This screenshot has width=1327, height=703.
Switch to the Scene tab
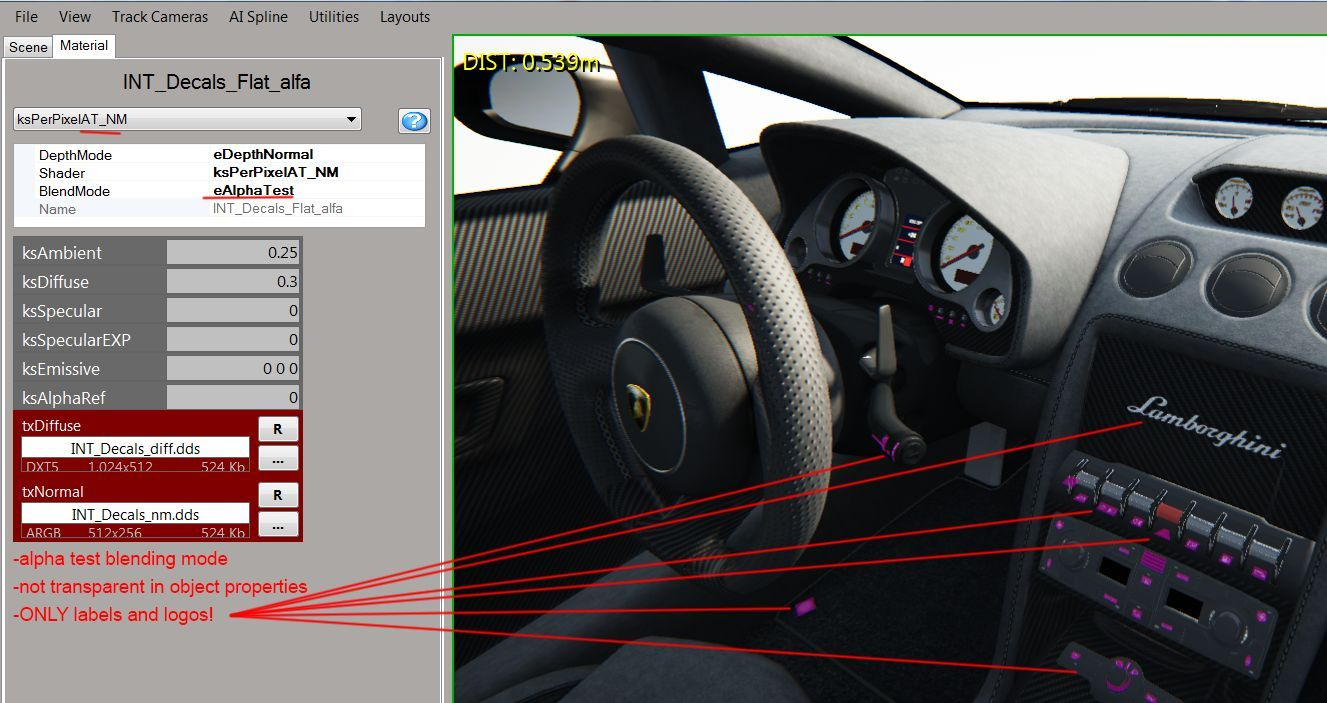[28, 47]
